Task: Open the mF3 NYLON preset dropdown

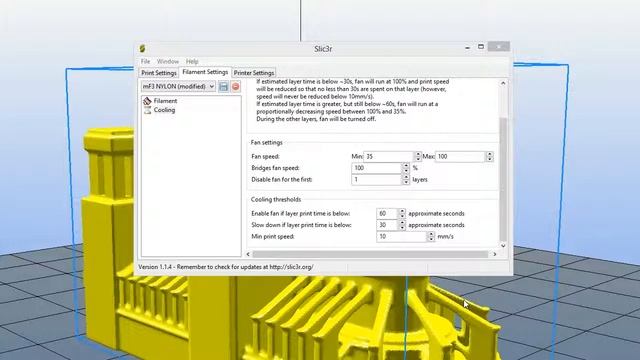Action: tap(178, 87)
